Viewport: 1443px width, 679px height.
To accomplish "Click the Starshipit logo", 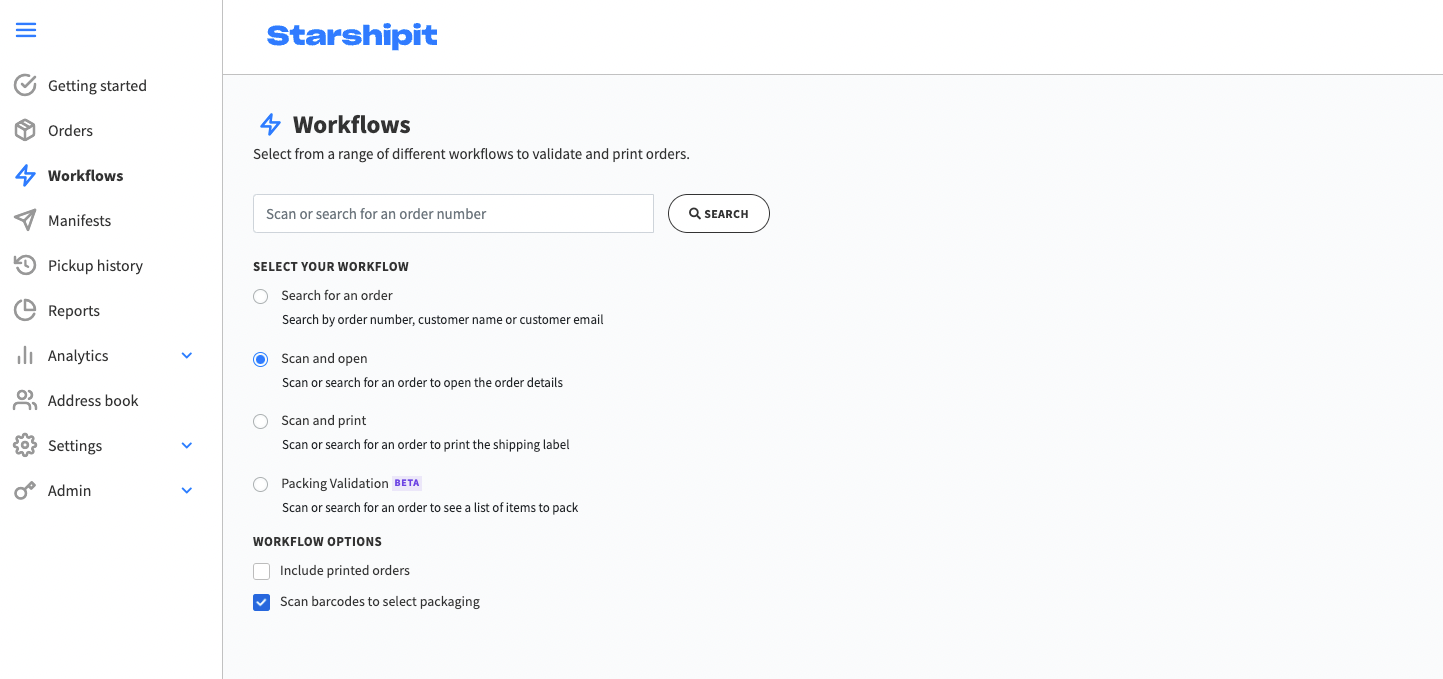I will tap(352, 36).
